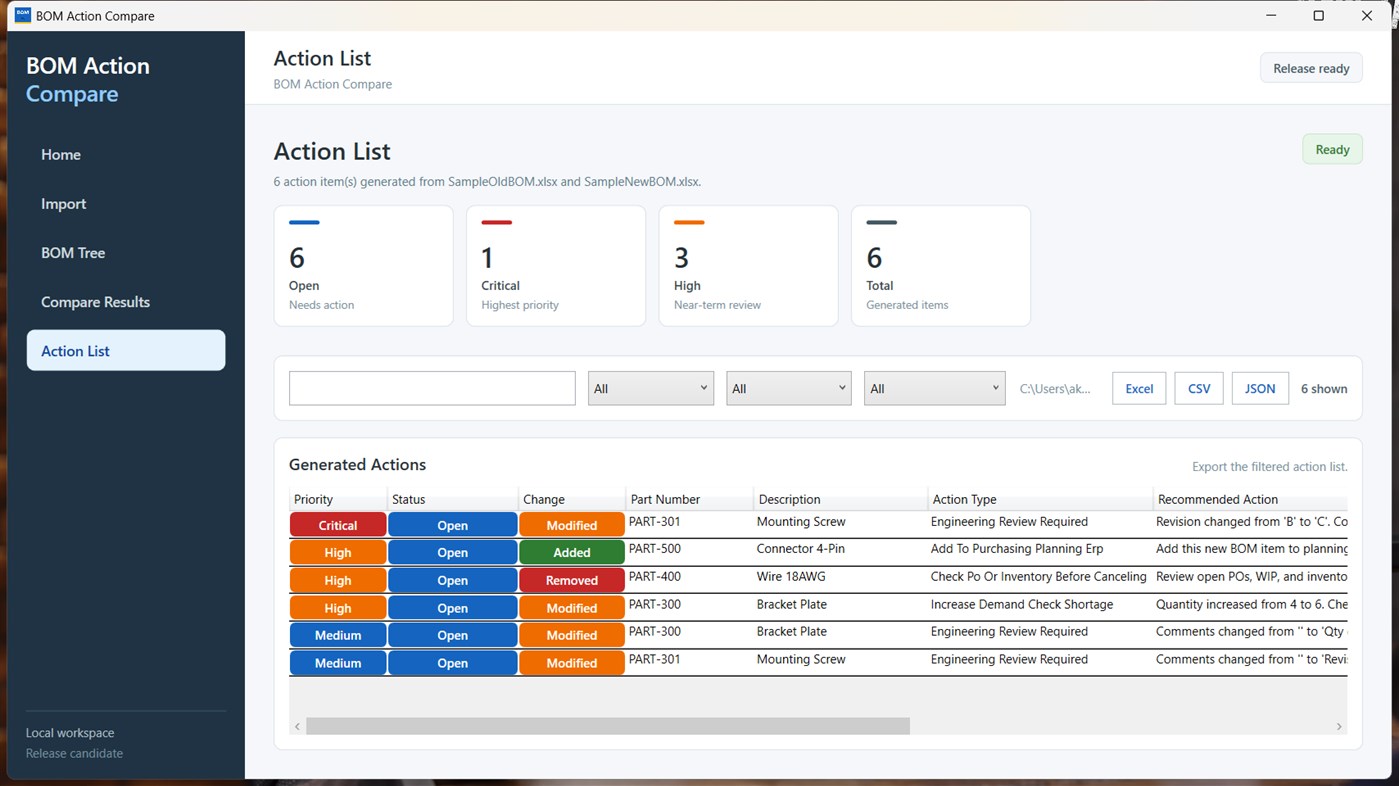Open the Critical summary card

(x=556, y=266)
